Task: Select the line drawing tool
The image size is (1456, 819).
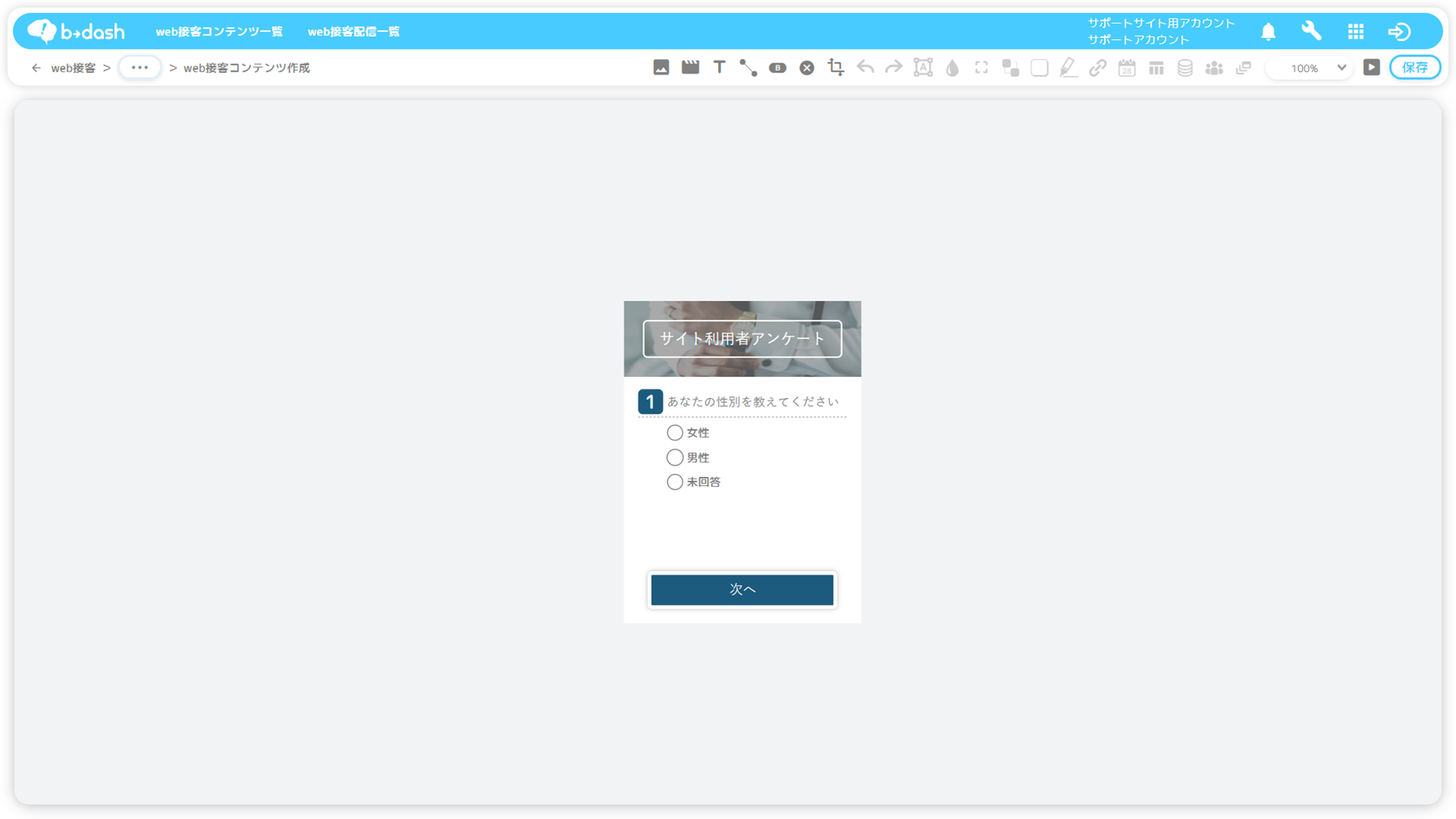Action: coord(748,68)
